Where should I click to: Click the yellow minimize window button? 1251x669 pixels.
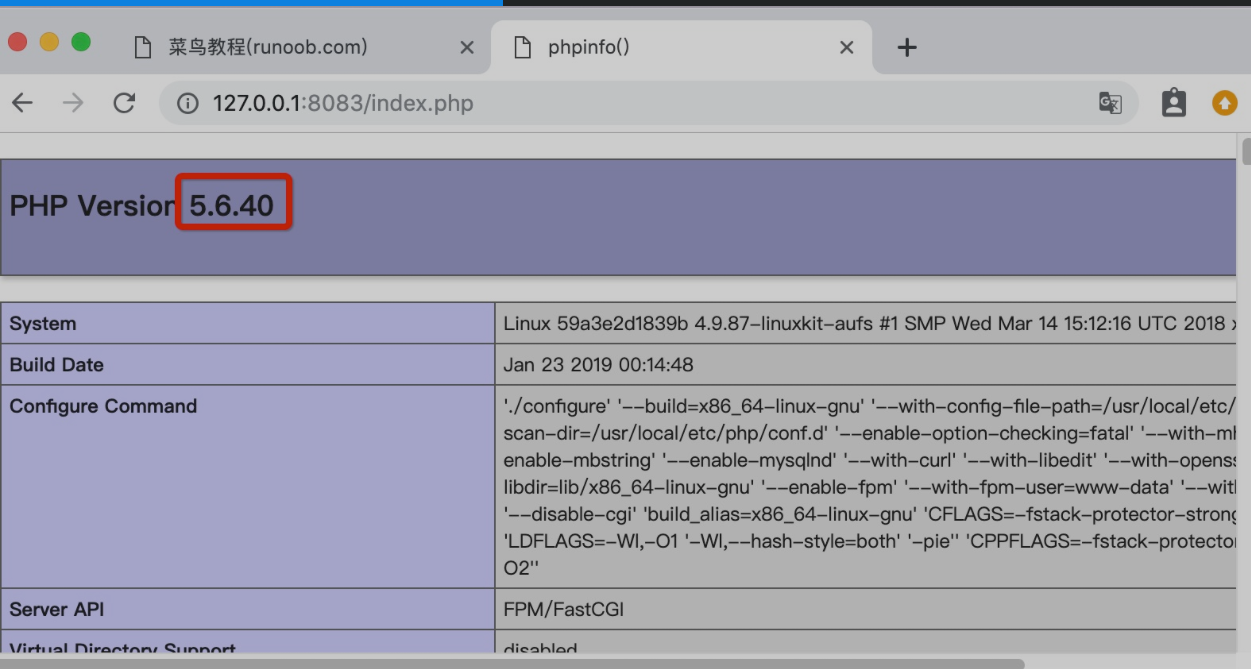click(x=49, y=42)
